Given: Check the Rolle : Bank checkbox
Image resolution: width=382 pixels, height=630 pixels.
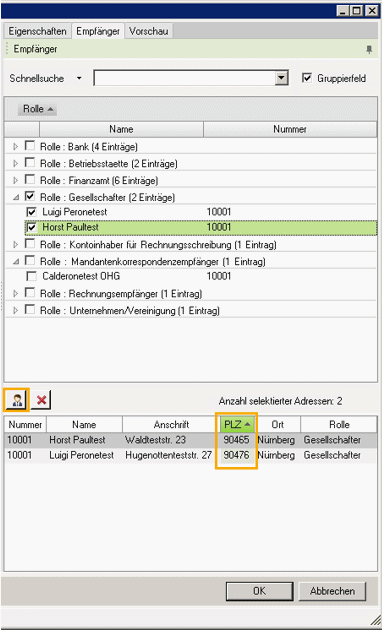Looking at the screenshot, I should [30, 146].
